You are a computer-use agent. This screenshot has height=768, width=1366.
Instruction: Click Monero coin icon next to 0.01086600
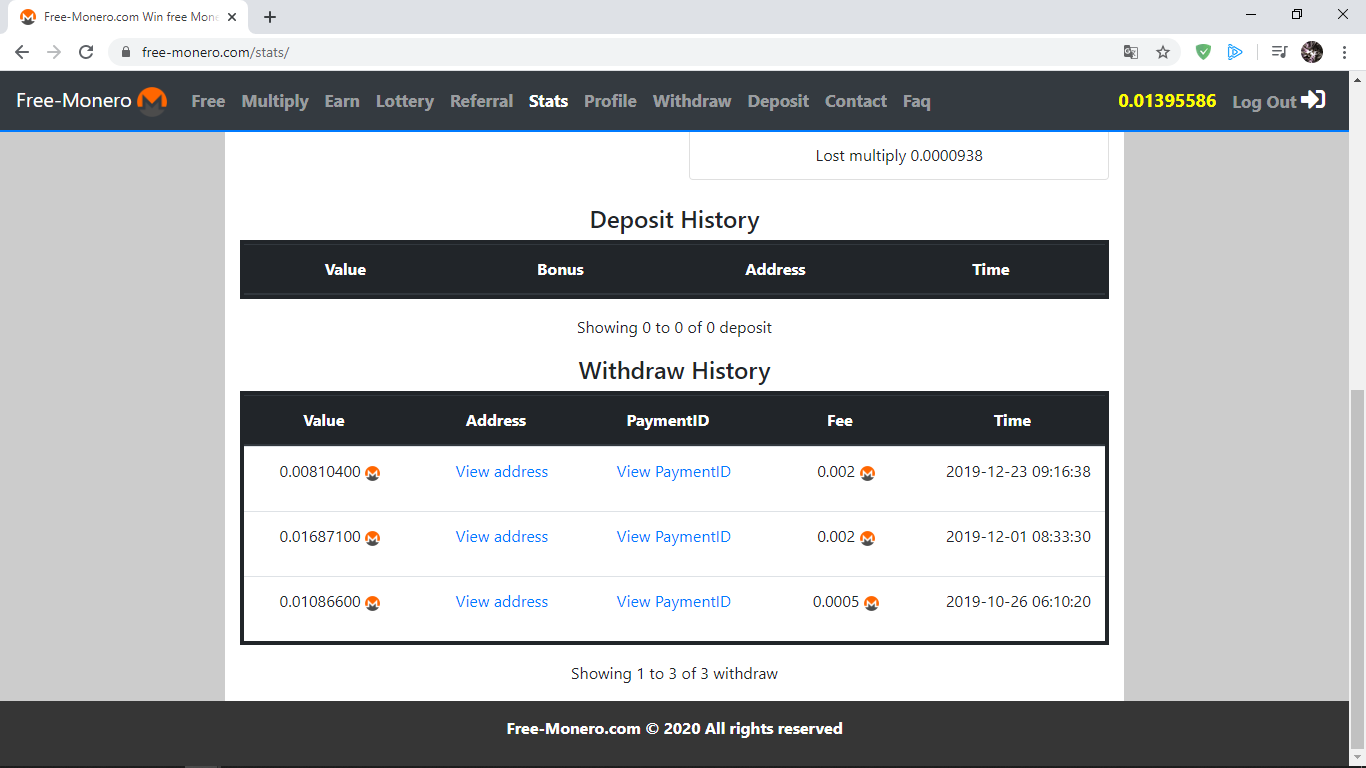373,603
